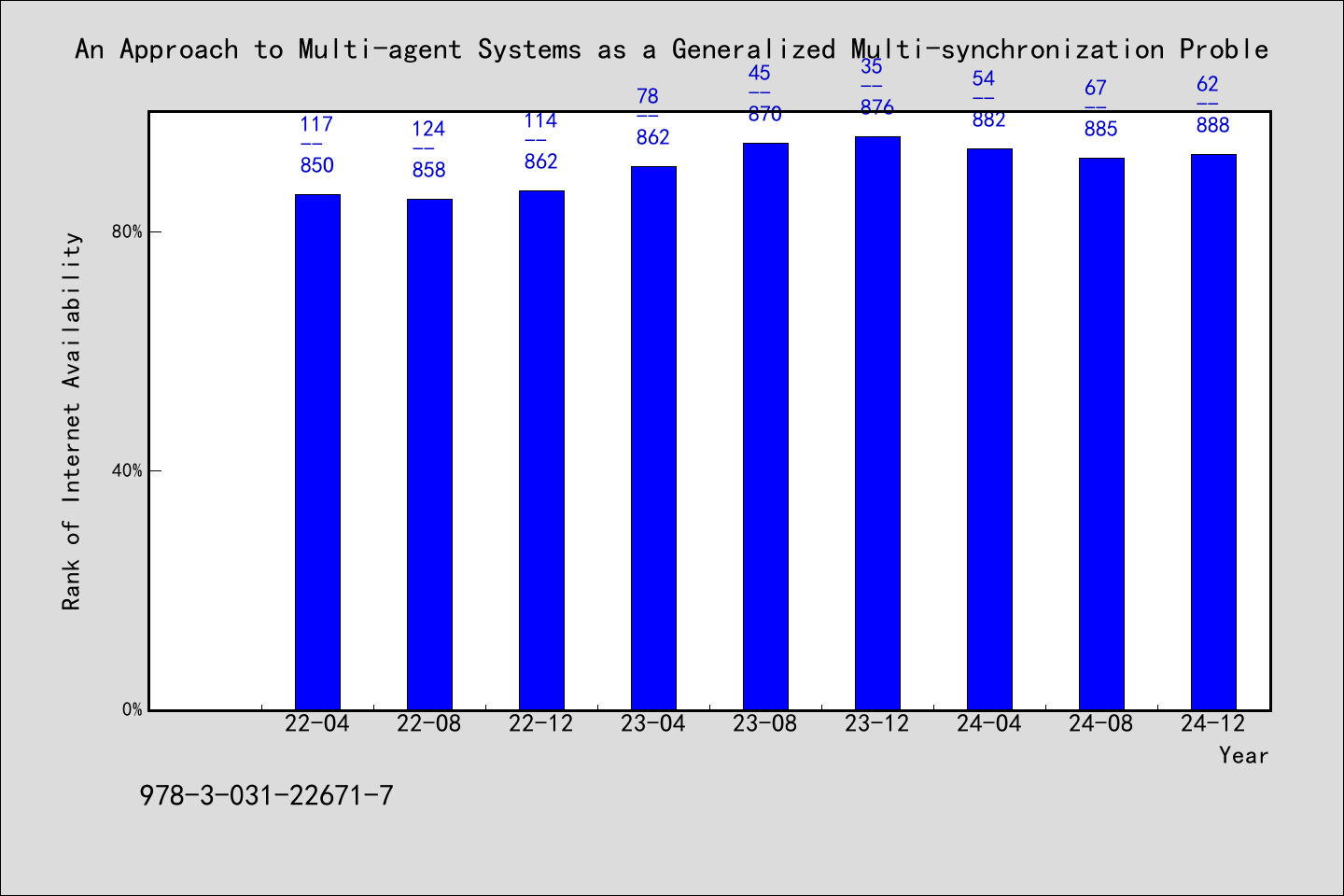
Task: Select the blue bar for 24-08
Action: (x=1101, y=434)
